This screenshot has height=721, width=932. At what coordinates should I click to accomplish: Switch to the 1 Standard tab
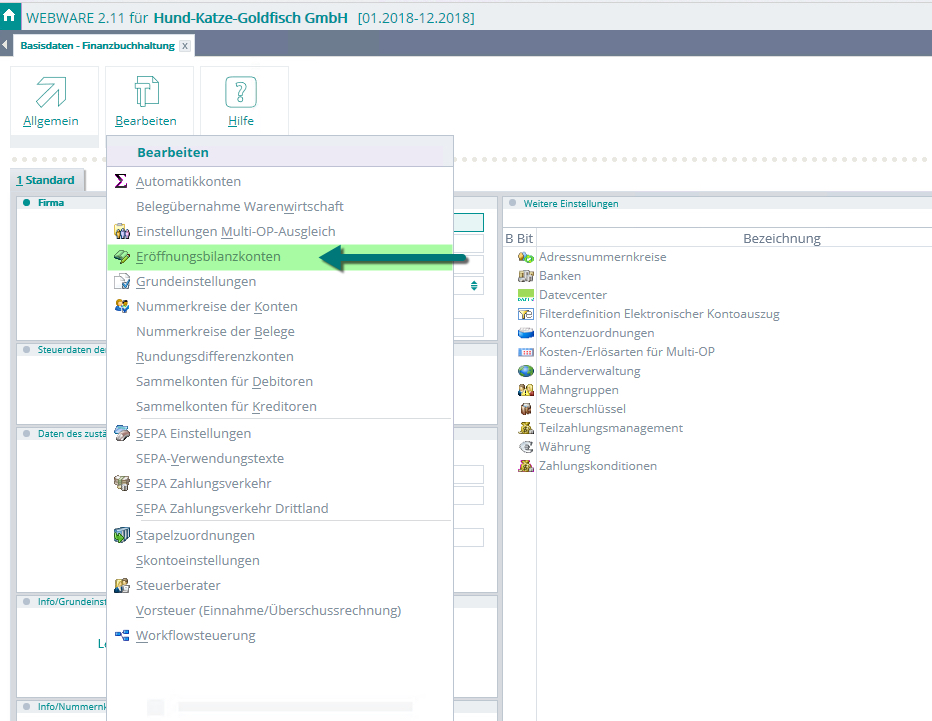click(x=46, y=181)
